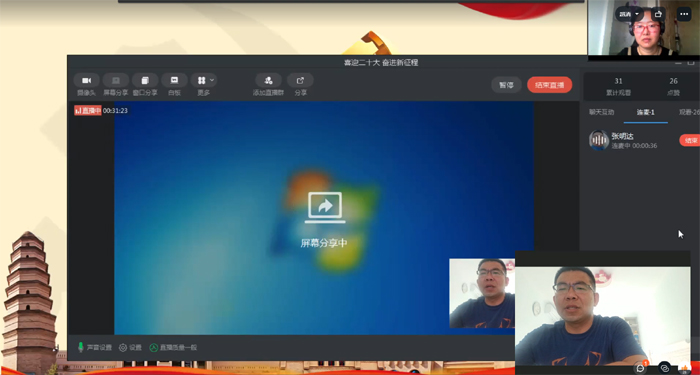Click pop-out icon on top-right video
Screen dimensions: 700x375
[658, 14]
